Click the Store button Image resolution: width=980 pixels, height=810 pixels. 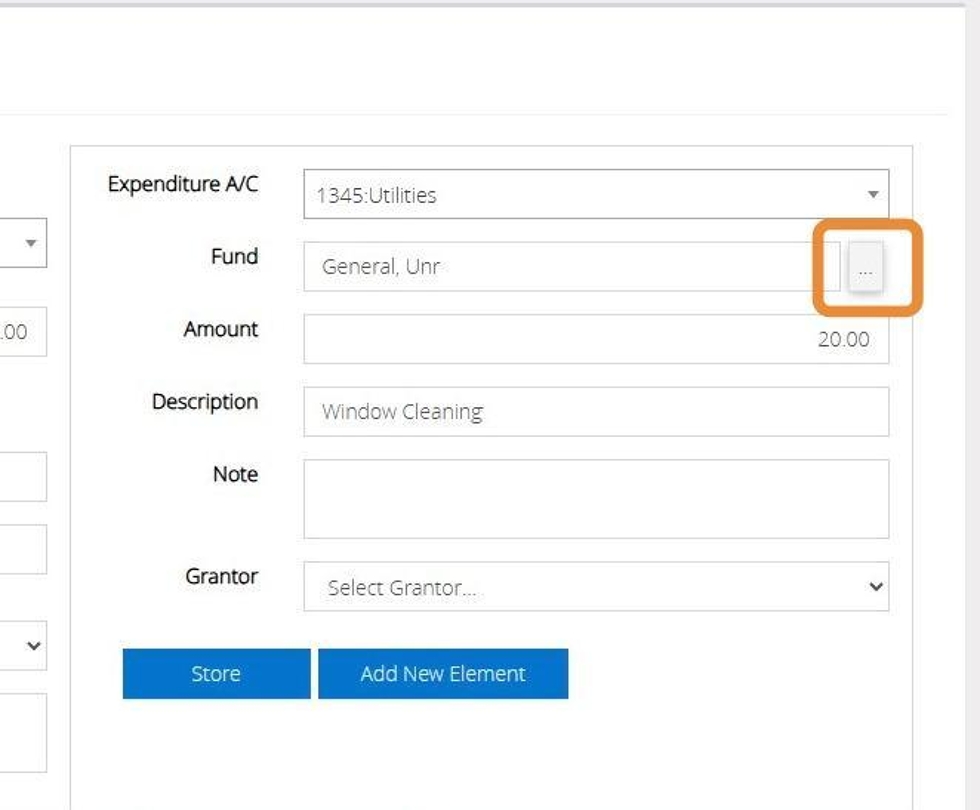[216, 674]
